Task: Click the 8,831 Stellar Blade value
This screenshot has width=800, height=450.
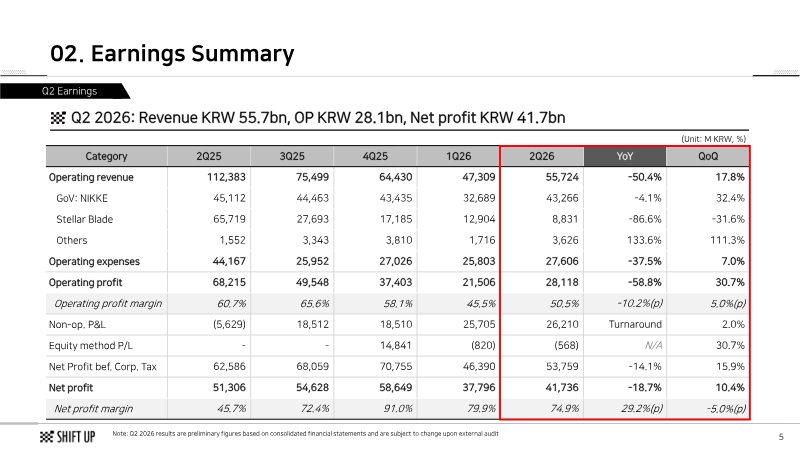Action: pyautogui.click(x=565, y=219)
